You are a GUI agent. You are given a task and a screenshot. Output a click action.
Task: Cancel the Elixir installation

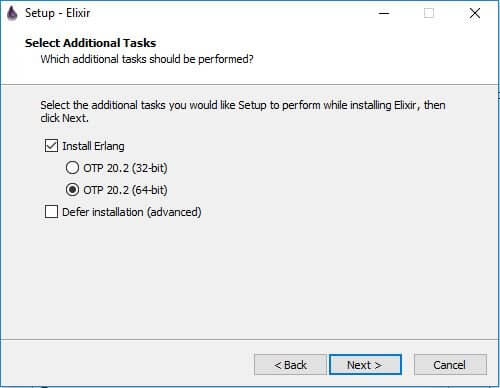coord(450,365)
